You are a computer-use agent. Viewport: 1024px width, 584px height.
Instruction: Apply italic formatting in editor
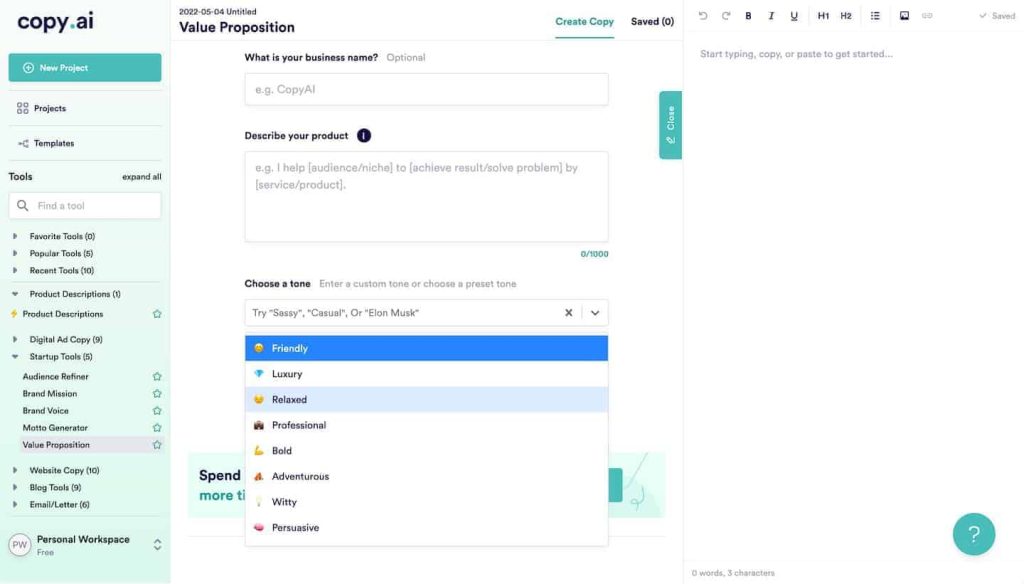(771, 16)
